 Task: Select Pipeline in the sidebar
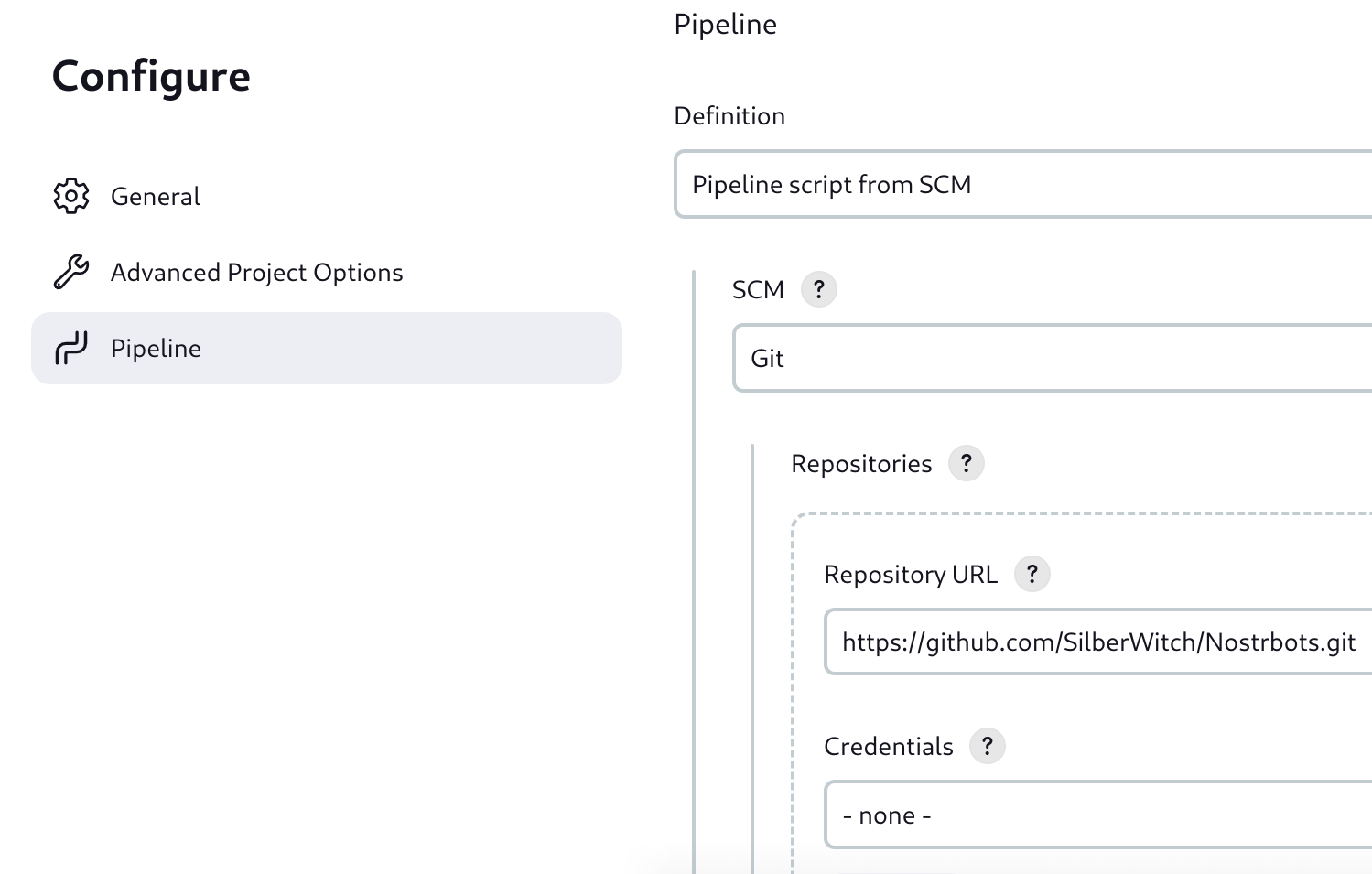click(x=327, y=348)
